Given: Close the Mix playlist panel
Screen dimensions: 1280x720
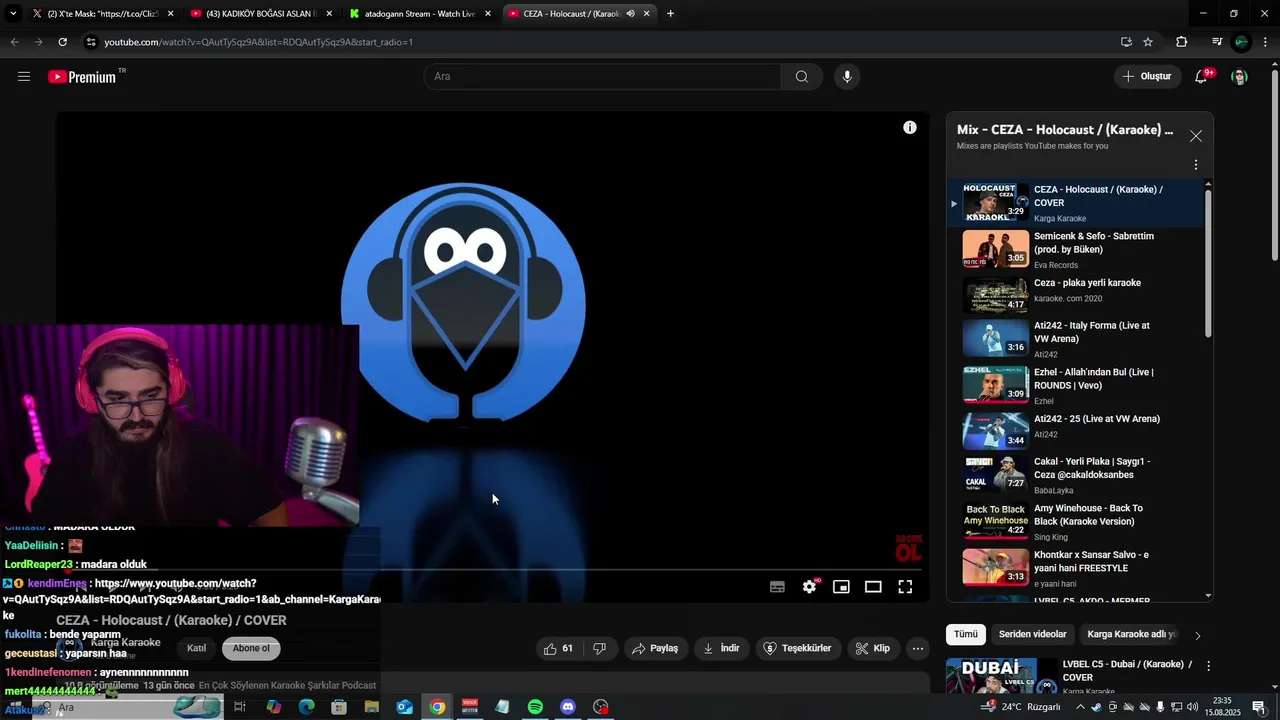Looking at the screenshot, I should (1196, 136).
